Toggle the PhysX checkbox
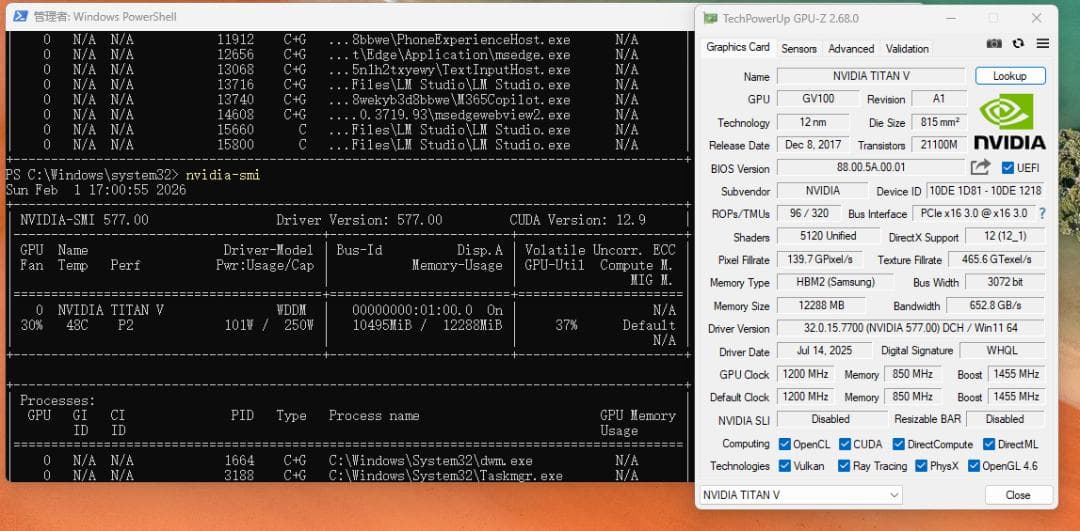The width and height of the screenshot is (1080, 531). pos(921,466)
